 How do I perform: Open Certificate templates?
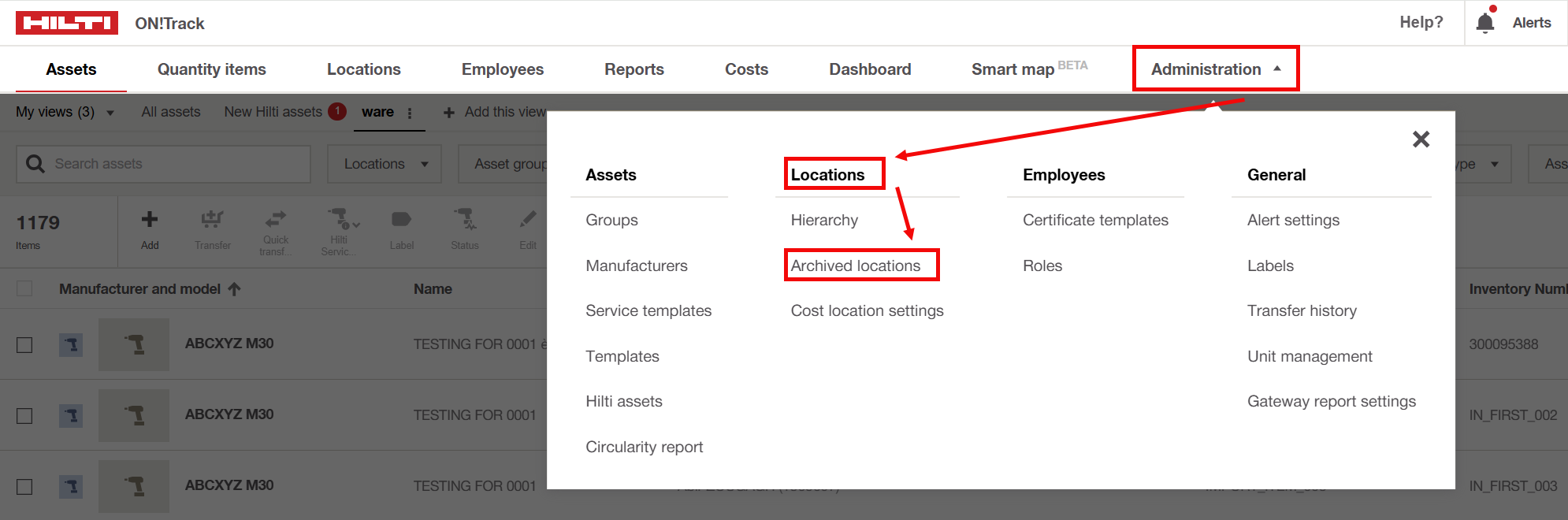point(1095,220)
